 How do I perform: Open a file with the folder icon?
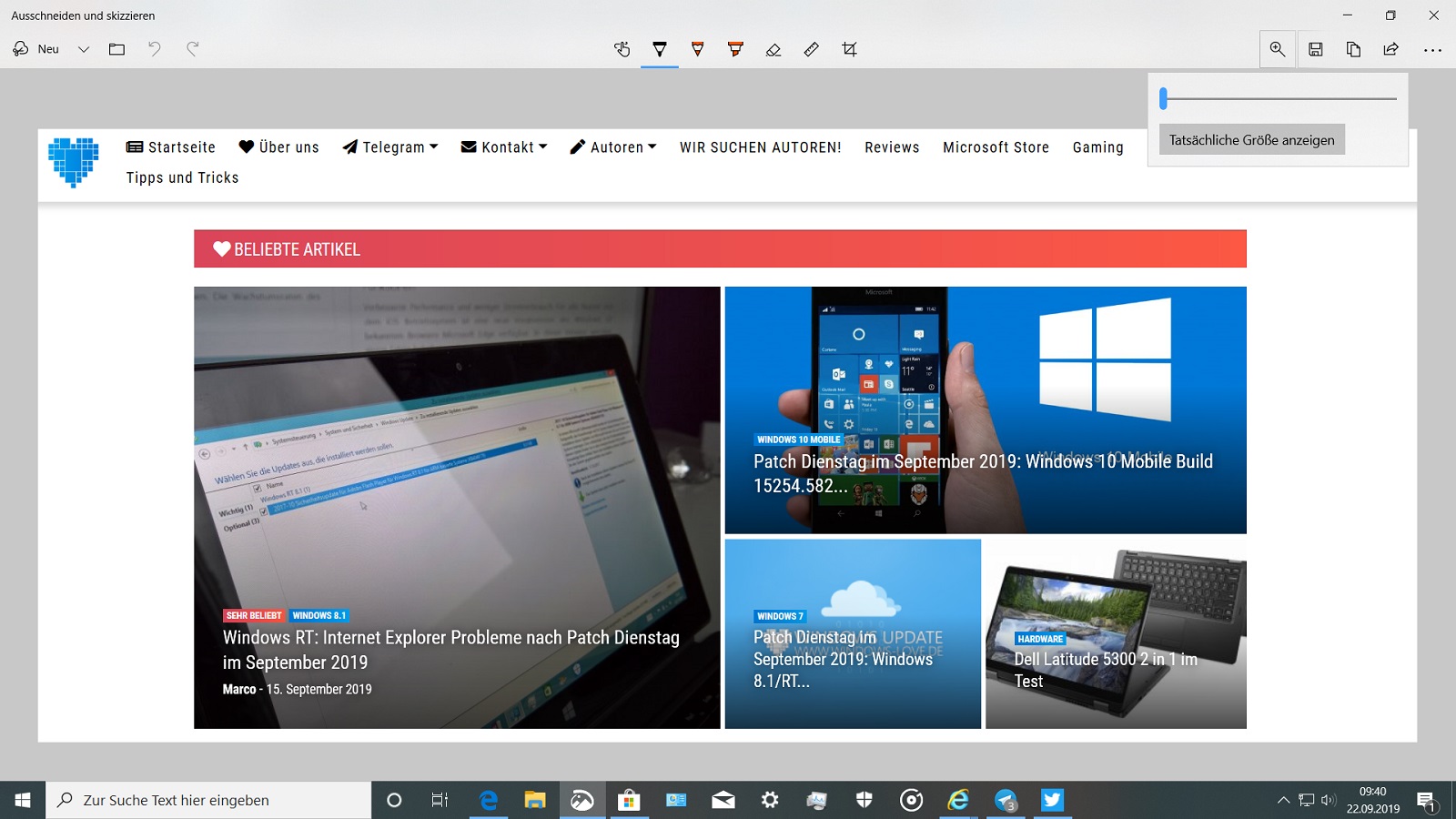[116, 49]
